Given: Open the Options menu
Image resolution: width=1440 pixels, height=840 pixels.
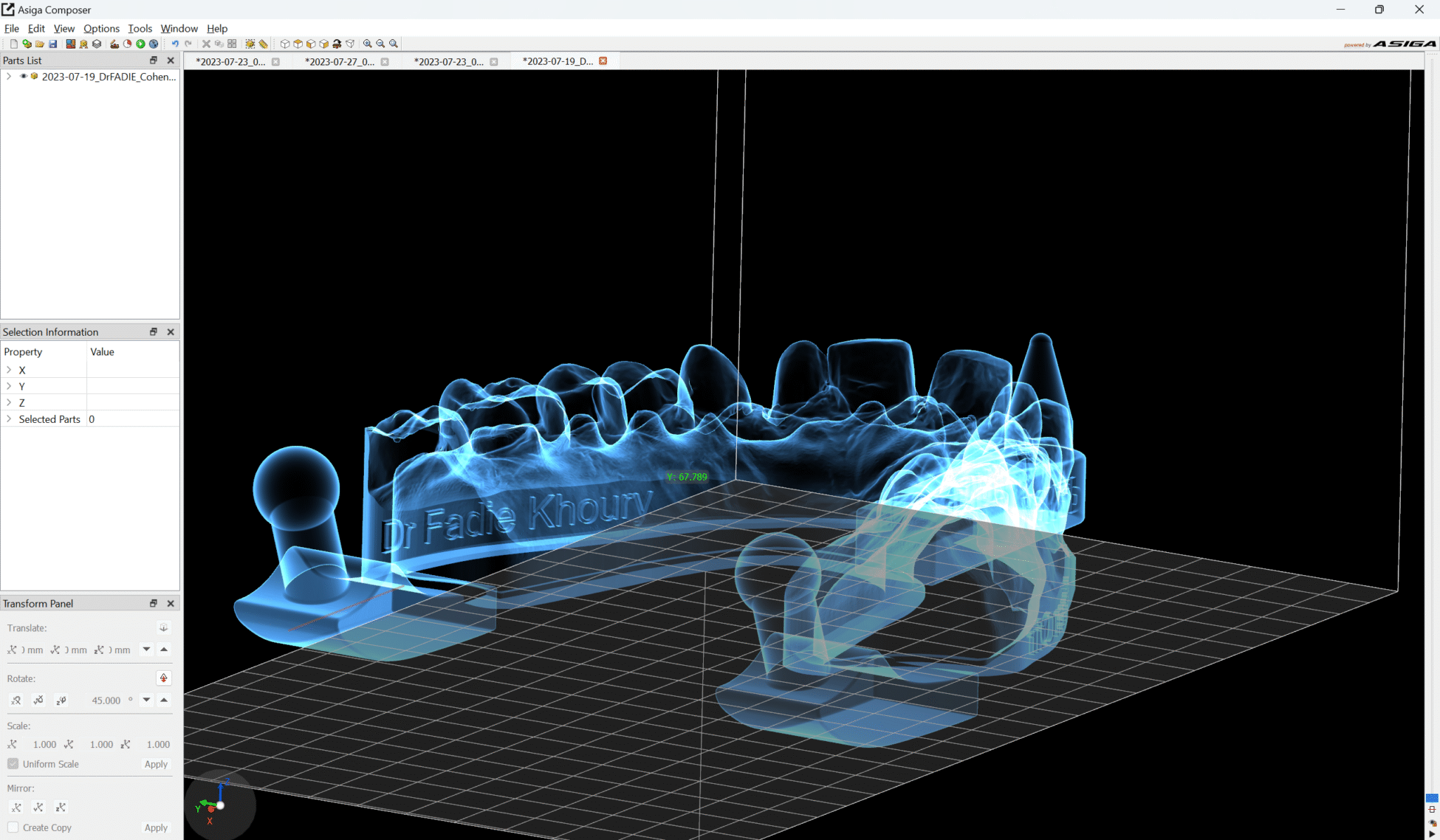Looking at the screenshot, I should click(x=101, y=28).
